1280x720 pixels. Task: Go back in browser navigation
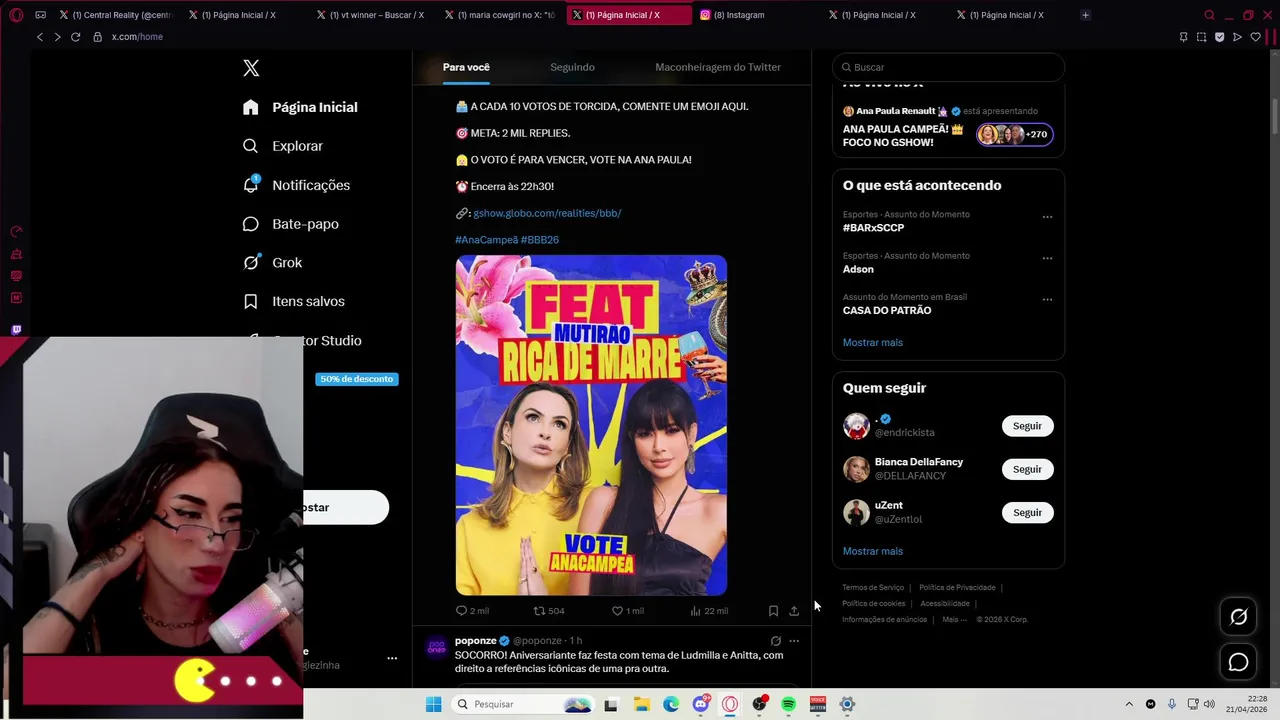[x=40, y=37]
